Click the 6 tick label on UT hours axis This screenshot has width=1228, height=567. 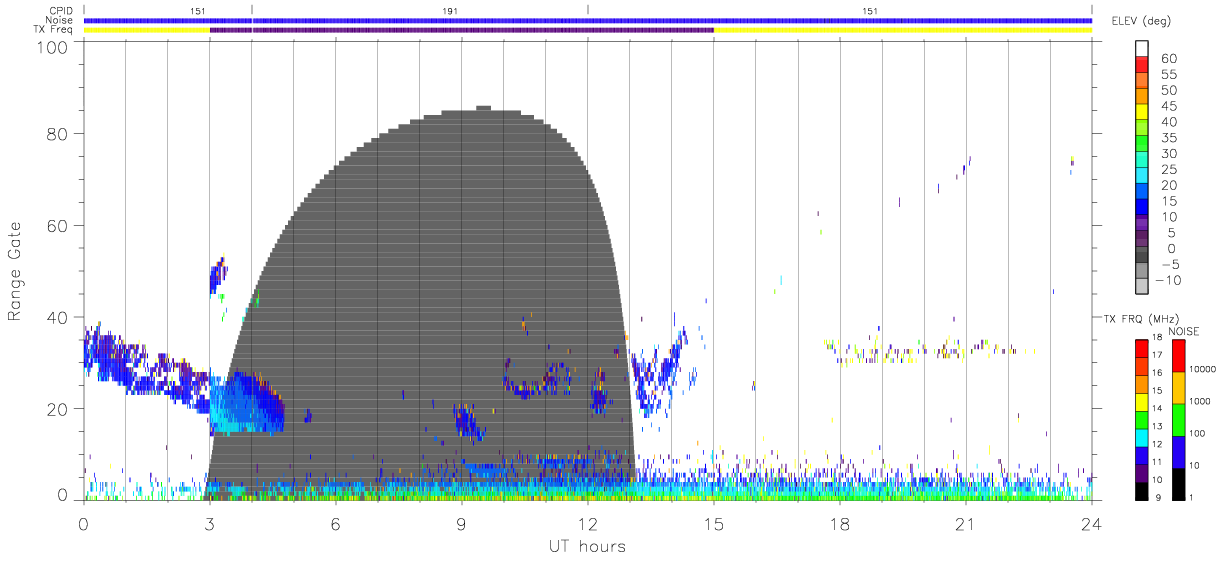(x=335, y=523)
